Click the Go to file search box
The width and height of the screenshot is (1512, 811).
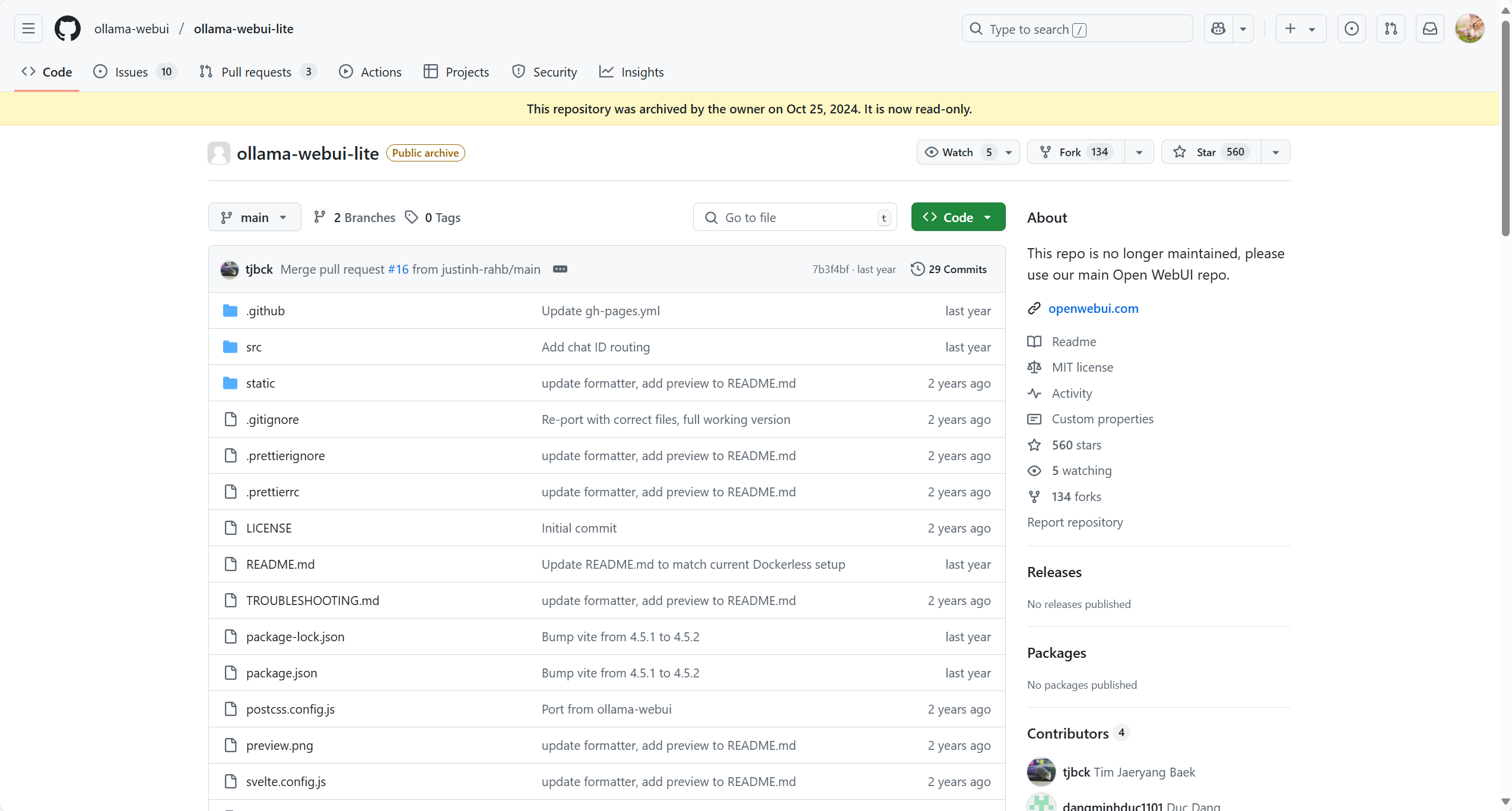coord(795,217)
